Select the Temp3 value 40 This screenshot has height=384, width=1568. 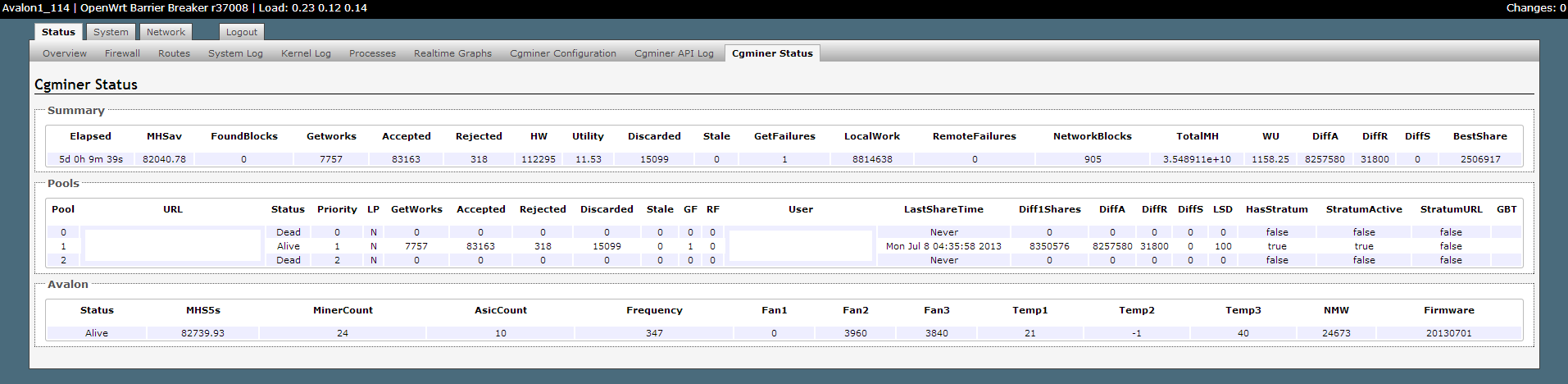pyautogui.click(x=1243, y=333)
